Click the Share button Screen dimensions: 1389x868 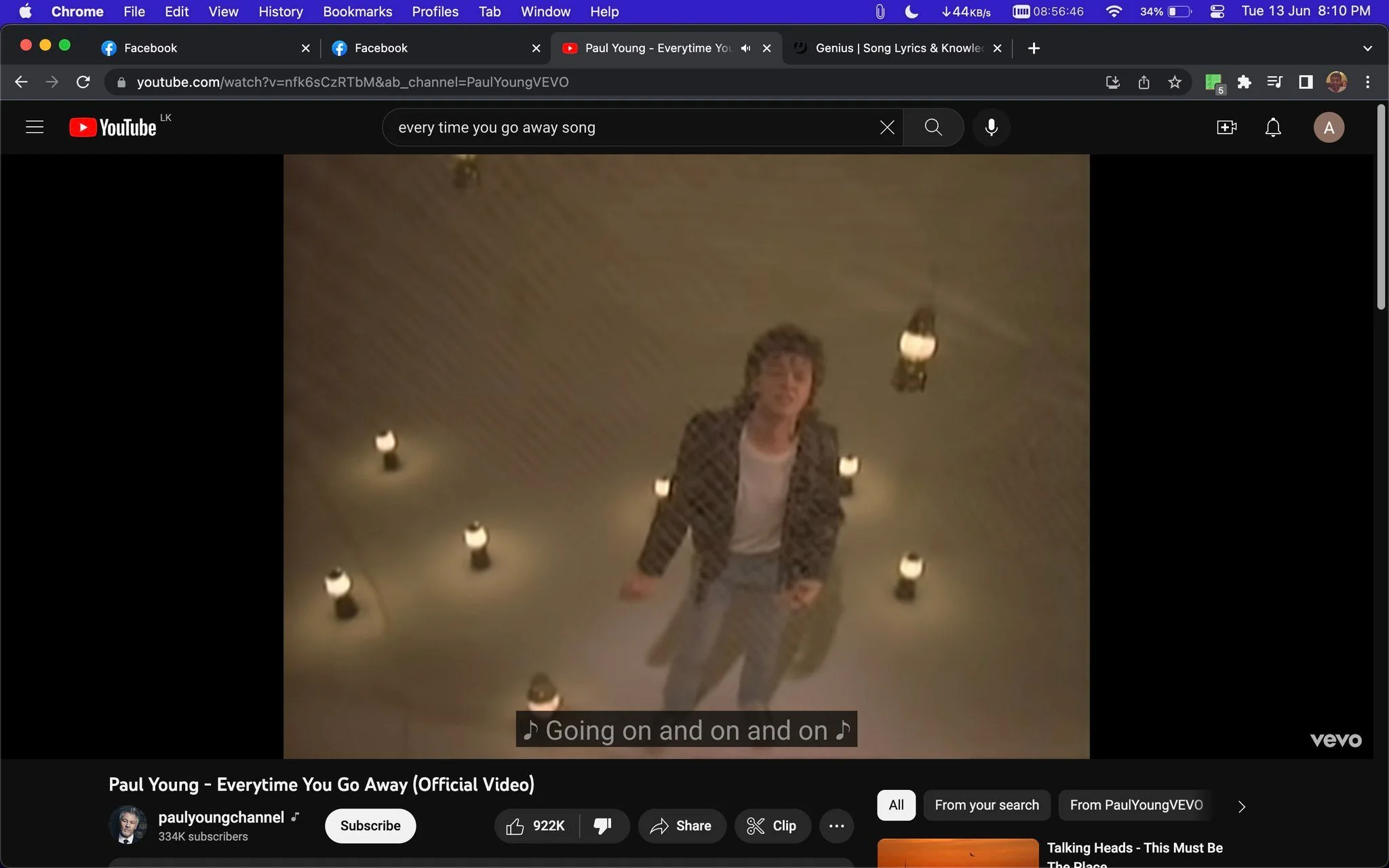pyautogui.click(x=681, y=826)
